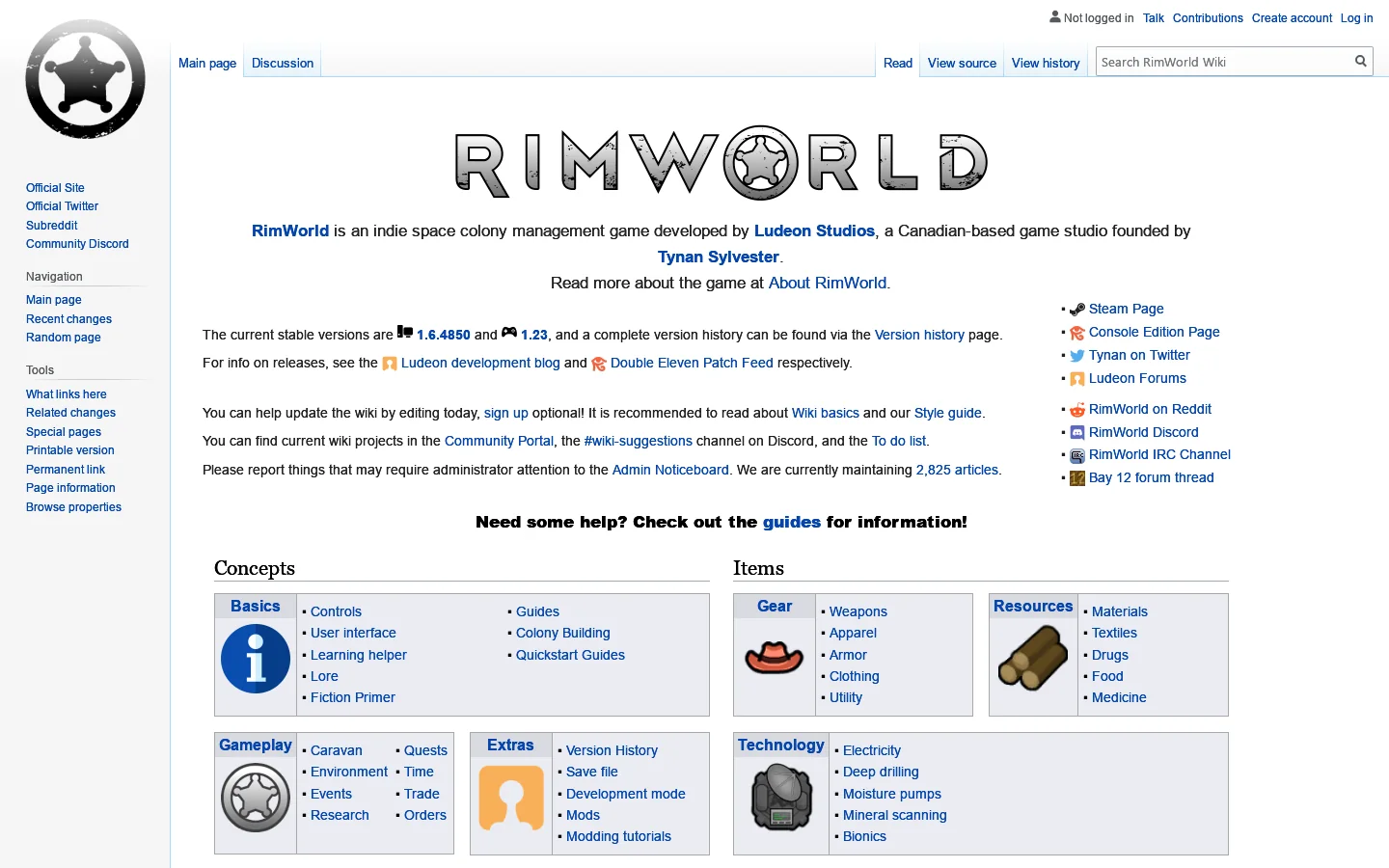Open the Weapons link under Gear
This screenshot has width=1389, height=868.
(x=858, y=611)
